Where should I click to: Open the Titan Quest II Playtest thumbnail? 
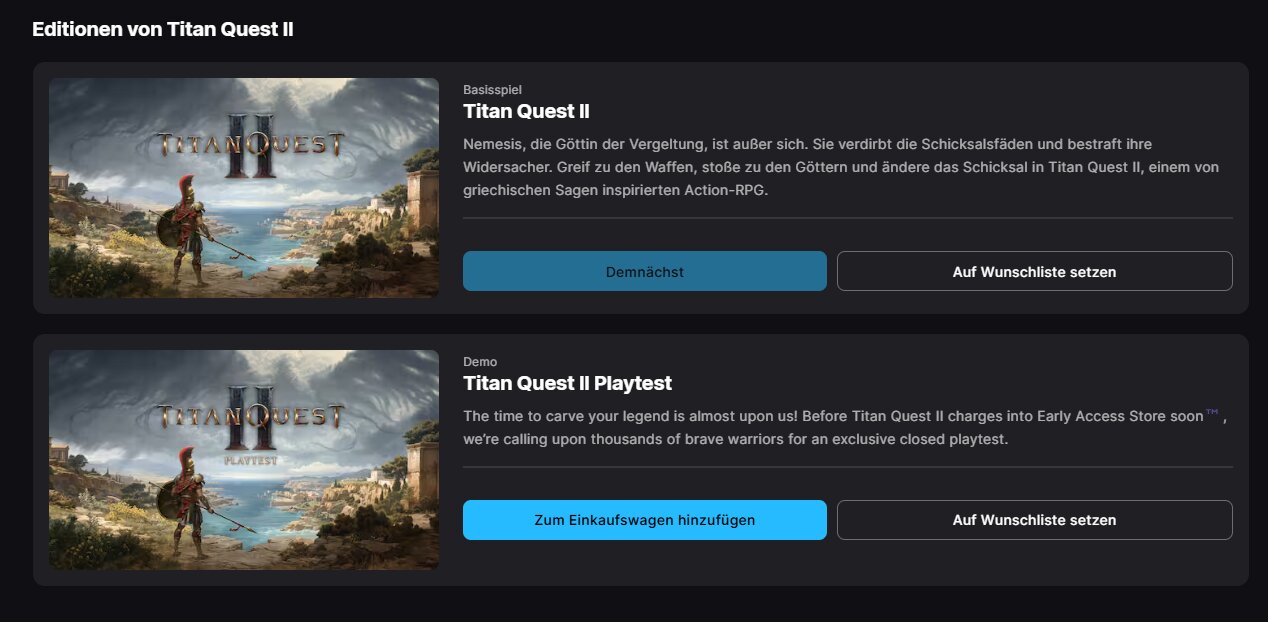(244, 460)
